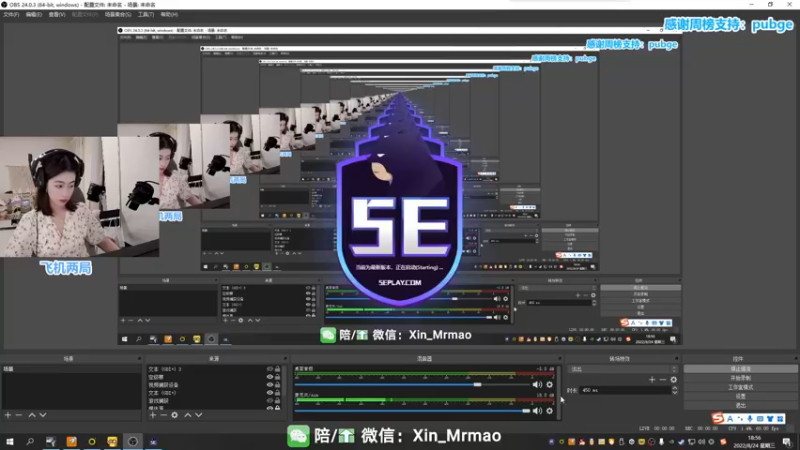Move the scene down with the arrow
Screen dimensions: 800x450
pos(43,415)
